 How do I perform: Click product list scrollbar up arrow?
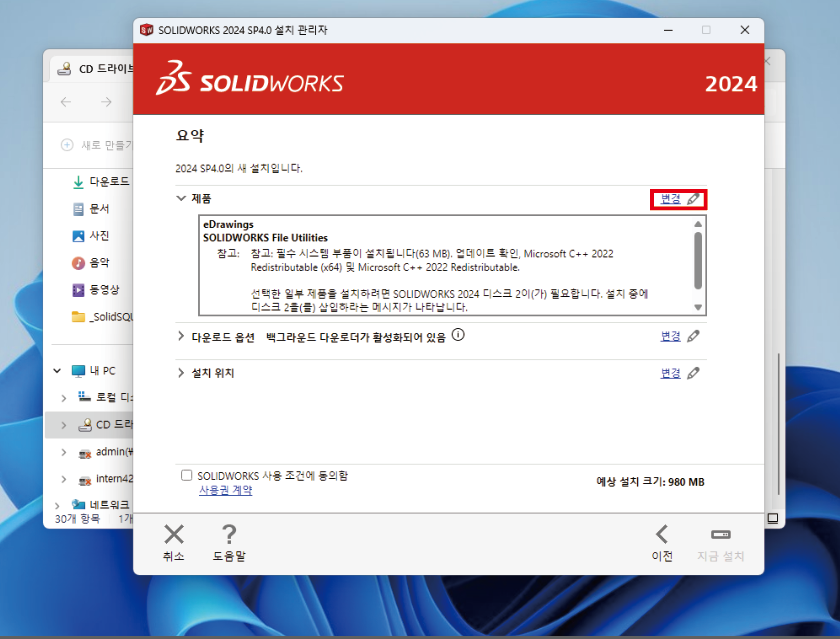coord(698,224)
